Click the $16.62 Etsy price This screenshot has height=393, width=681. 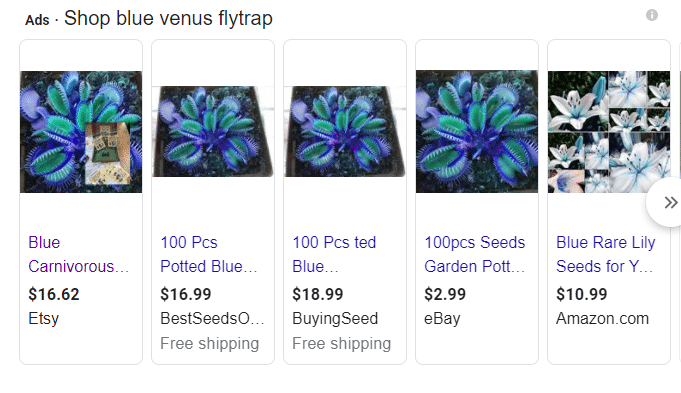[x=54, y=294]
